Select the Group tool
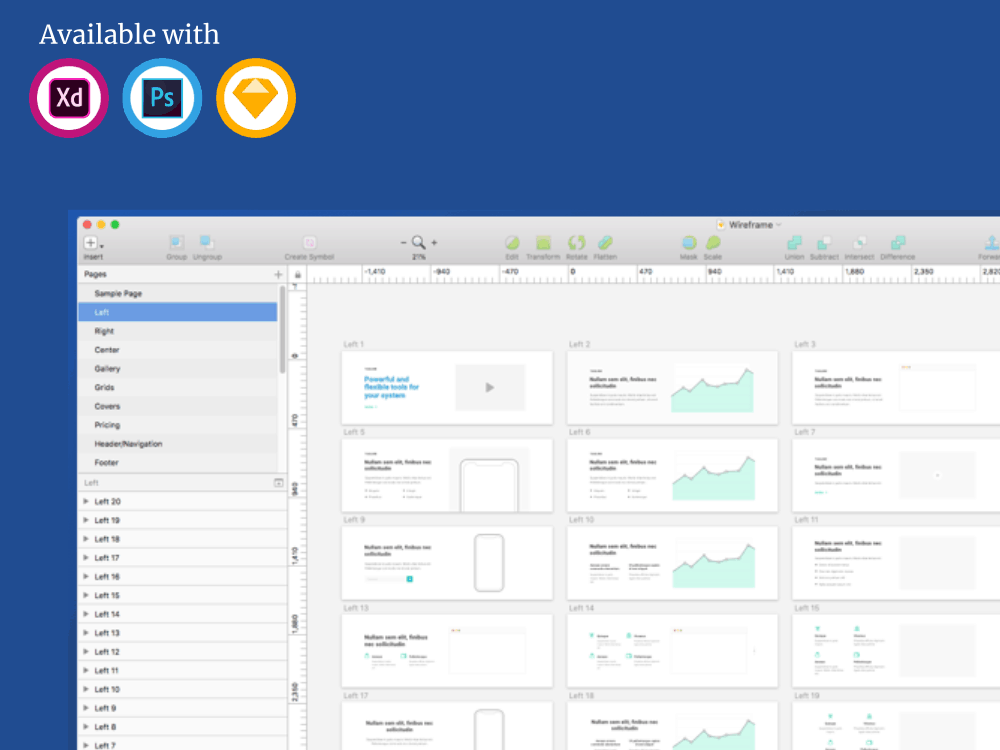 click(x=176, y=243)
